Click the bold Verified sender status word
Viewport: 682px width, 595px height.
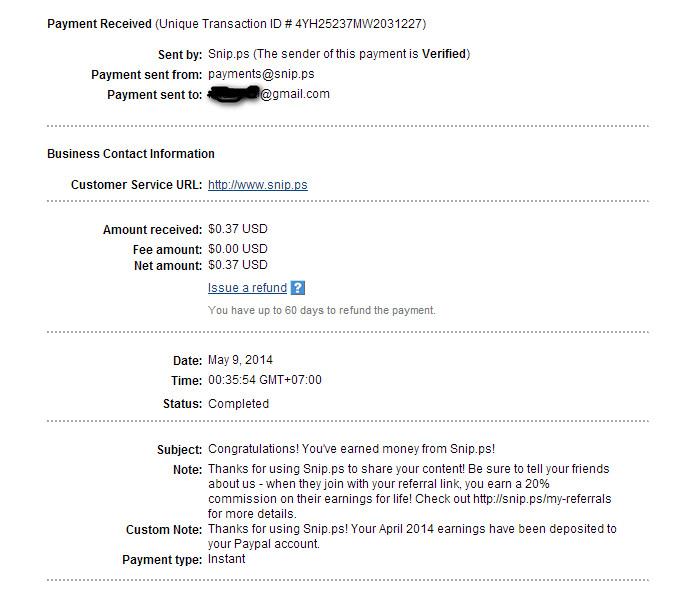[445, 54]
